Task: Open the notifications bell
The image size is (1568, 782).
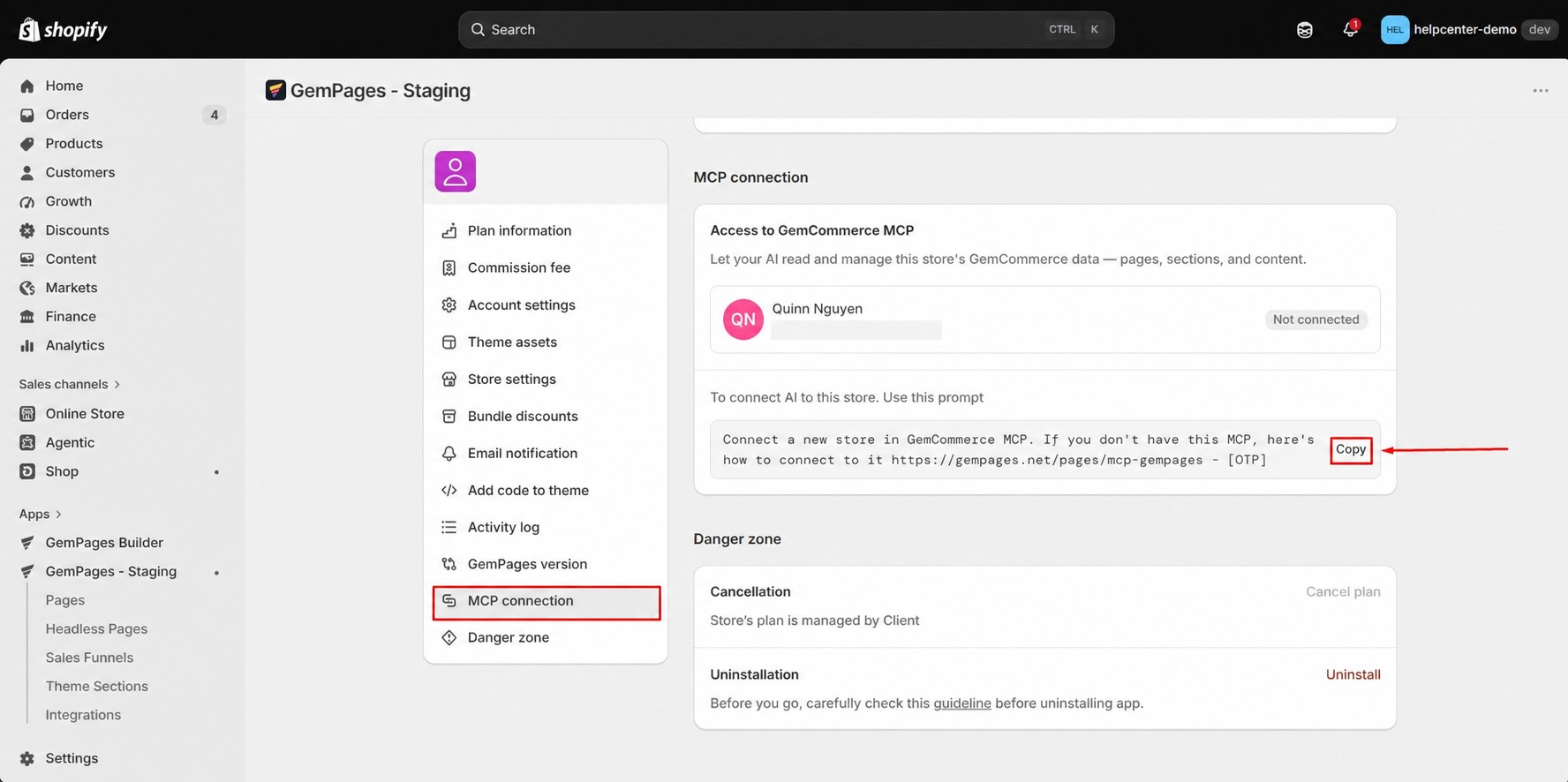Action: pyautogui.click(x=1350, y=29)
